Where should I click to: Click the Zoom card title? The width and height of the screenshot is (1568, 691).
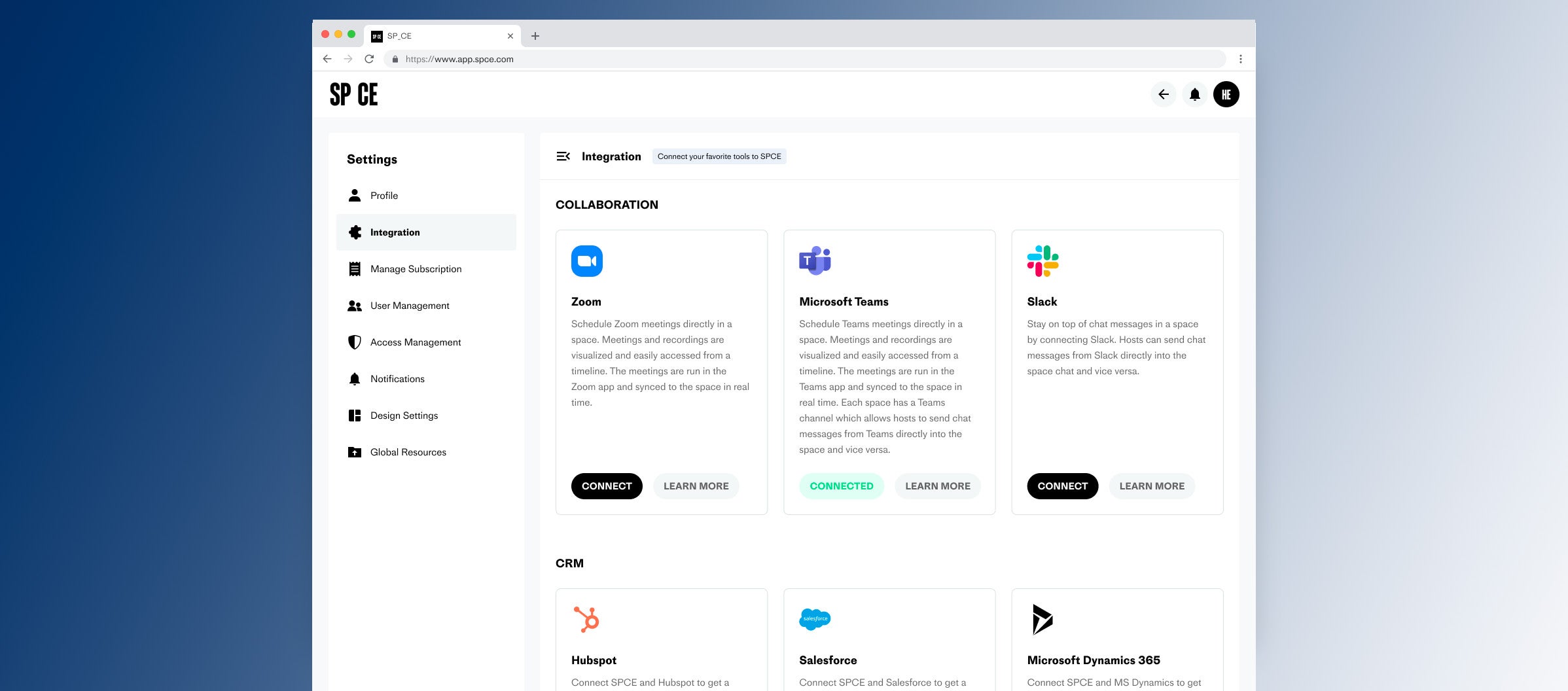(x=586, y=302)
